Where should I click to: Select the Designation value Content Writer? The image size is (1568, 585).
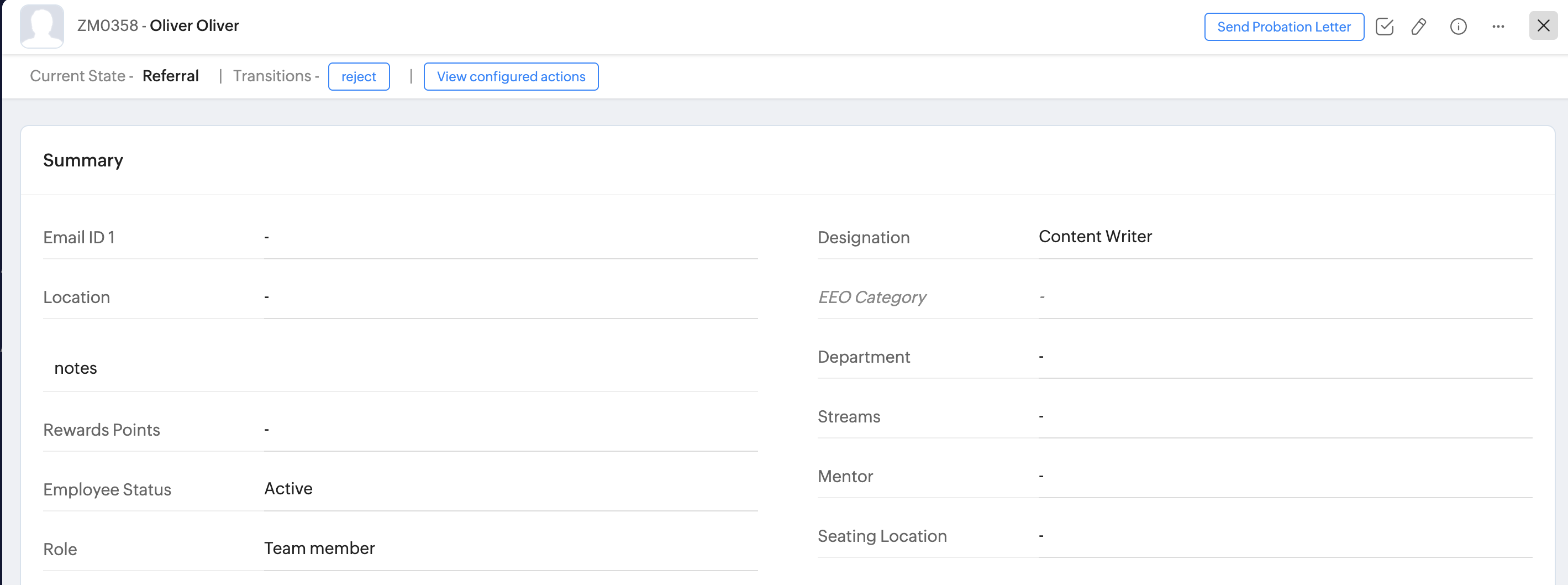coord(1095,237)
